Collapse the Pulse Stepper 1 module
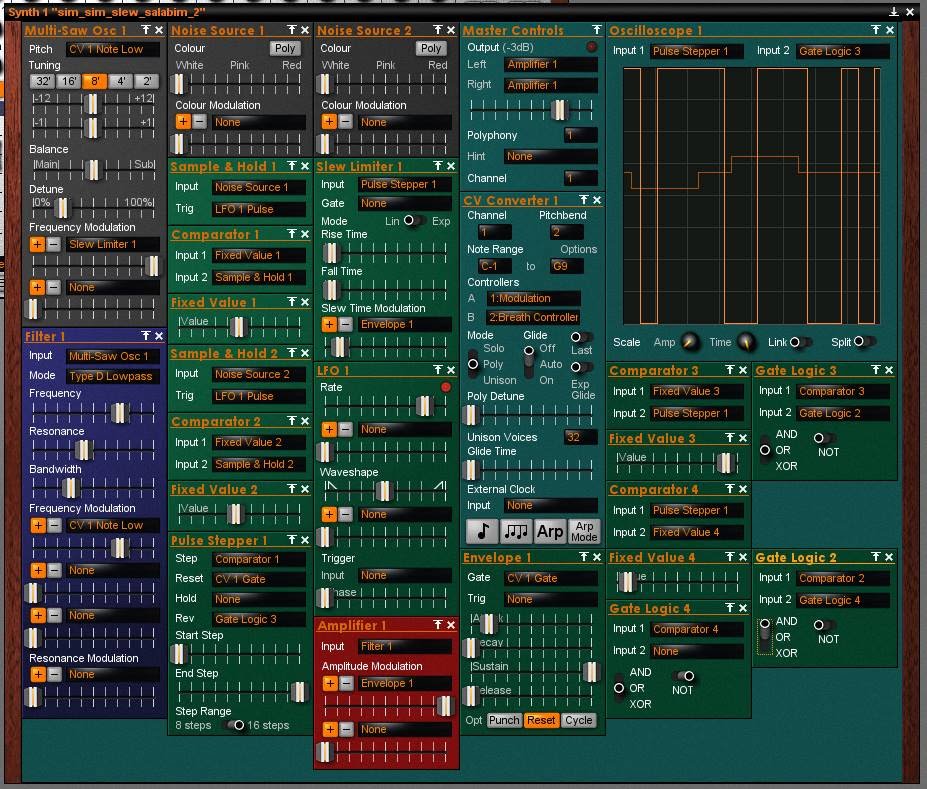This screenshot has width=927, height=789. pos(291,541)
